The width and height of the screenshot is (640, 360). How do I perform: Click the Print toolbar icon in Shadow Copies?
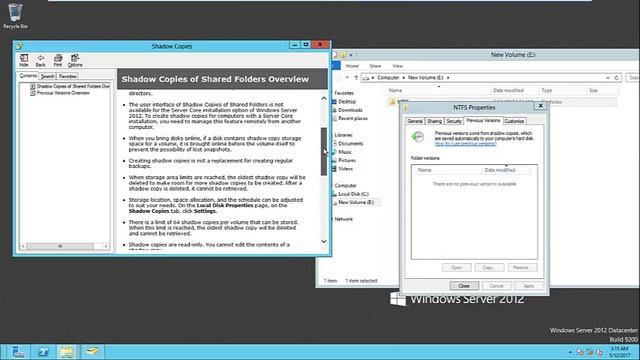(x=58, y=60)
